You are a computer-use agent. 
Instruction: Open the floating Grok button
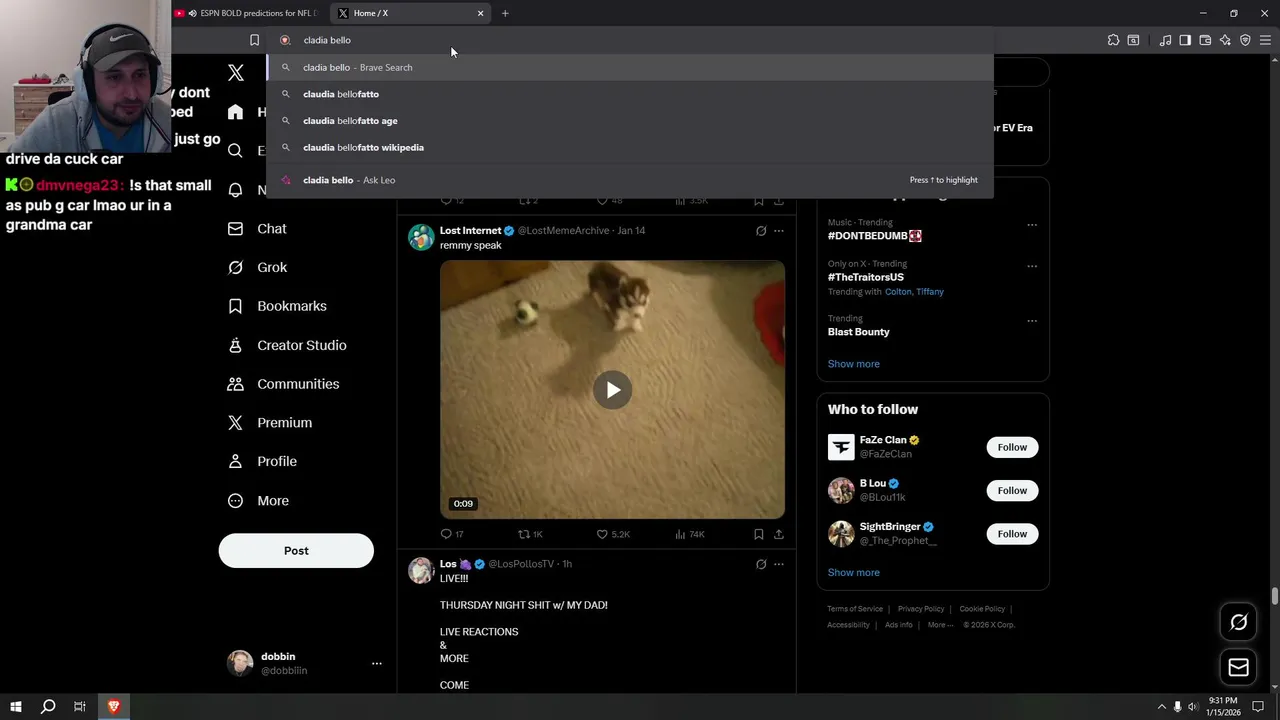1238,622
